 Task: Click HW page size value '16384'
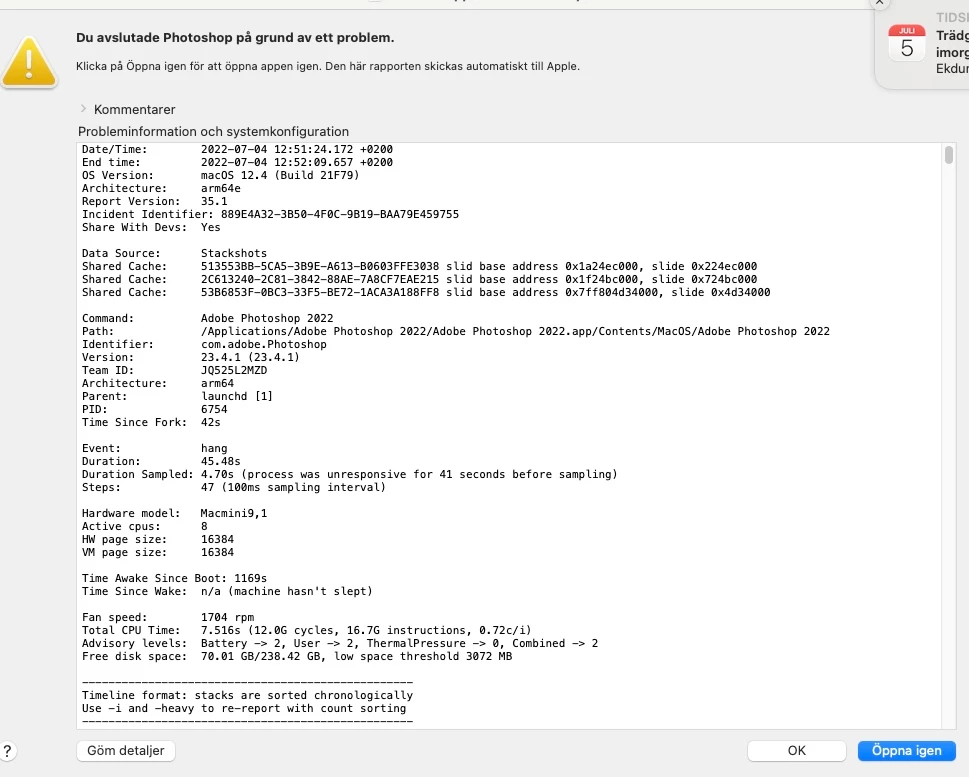coord(218,538)
